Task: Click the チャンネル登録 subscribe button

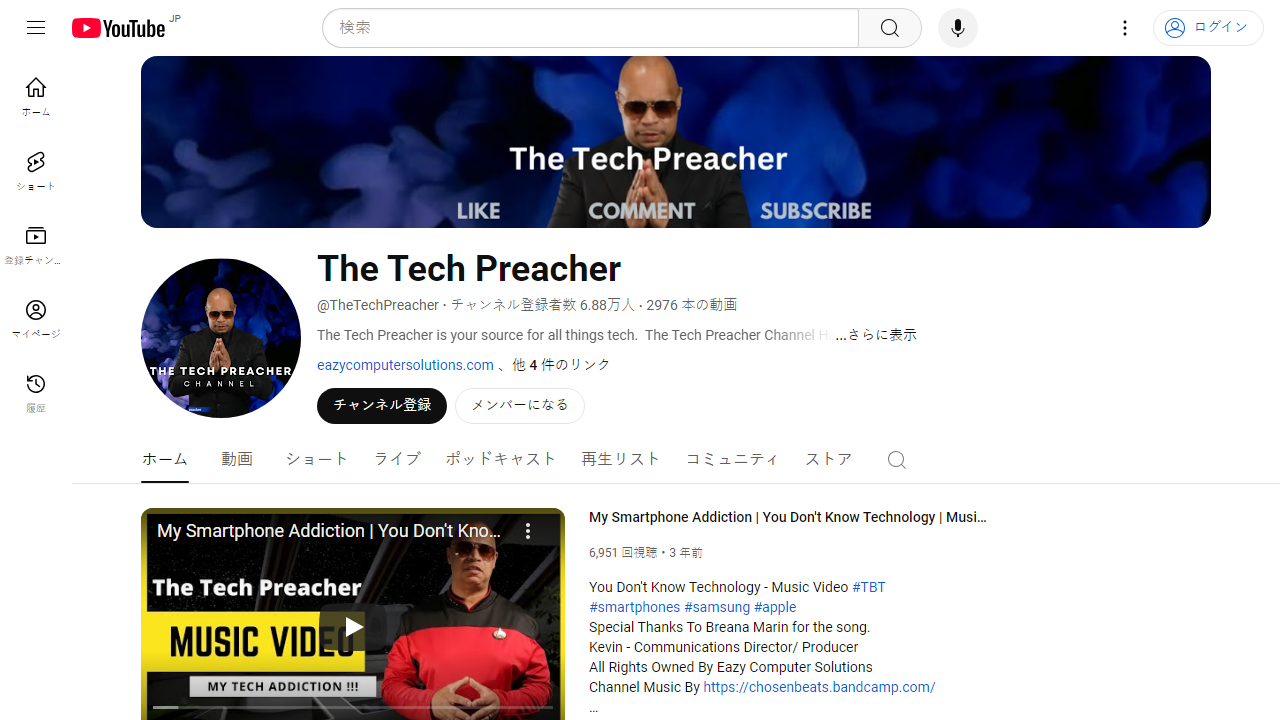Action: [x=382, y=406]
